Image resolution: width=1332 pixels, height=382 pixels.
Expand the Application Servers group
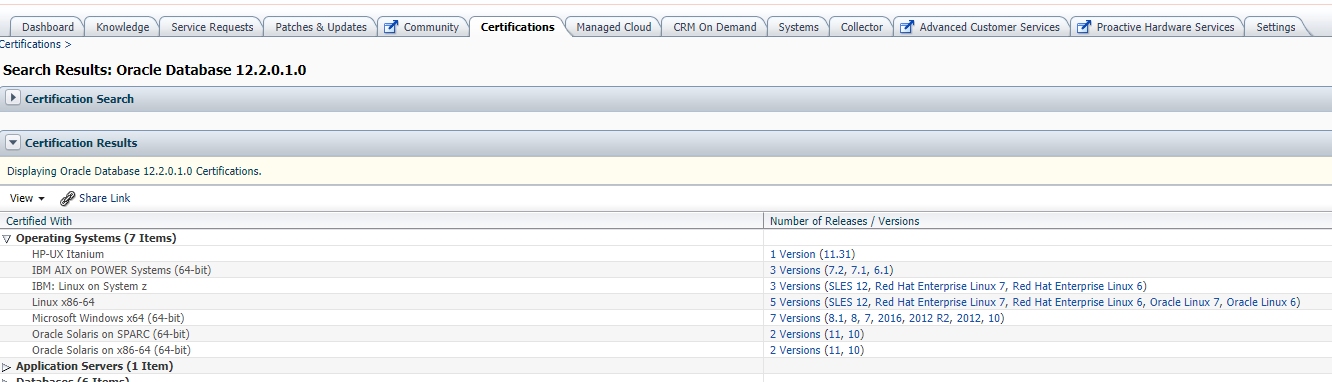click(7, 367)
